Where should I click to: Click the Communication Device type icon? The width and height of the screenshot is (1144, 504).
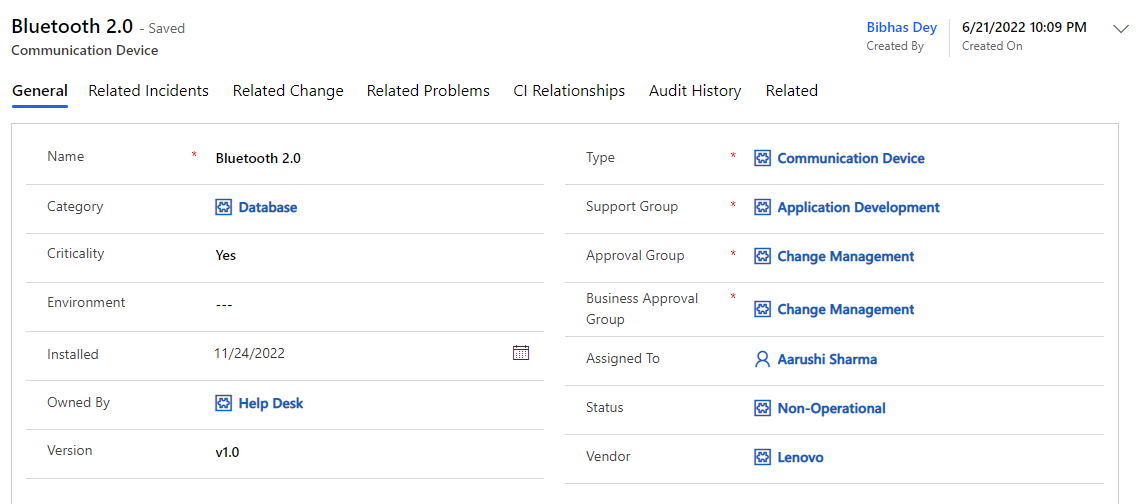(763, 158)
